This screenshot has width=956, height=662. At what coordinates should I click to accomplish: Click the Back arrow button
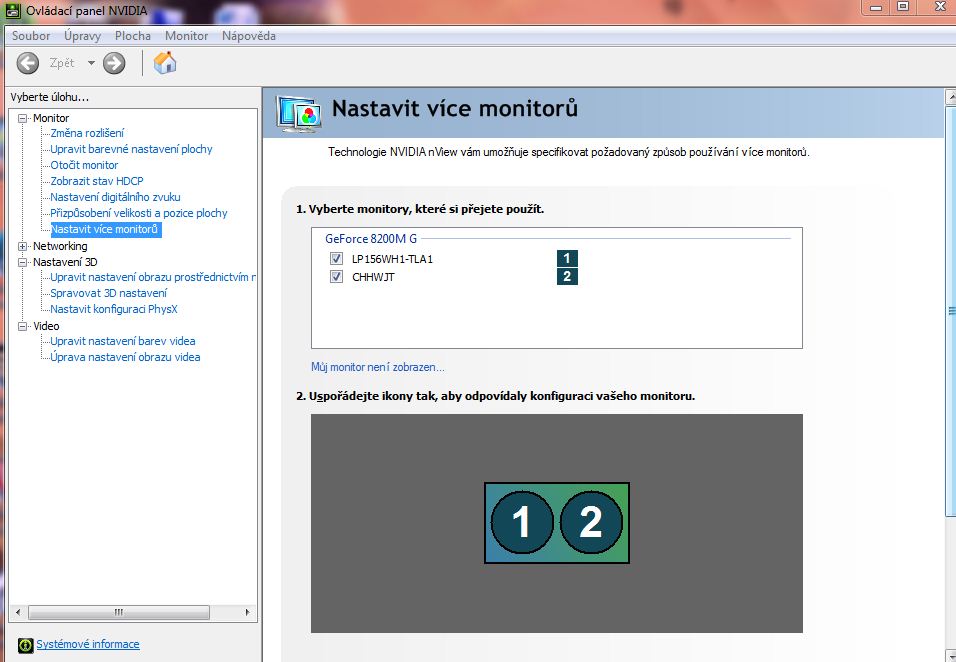coord(27,63)
